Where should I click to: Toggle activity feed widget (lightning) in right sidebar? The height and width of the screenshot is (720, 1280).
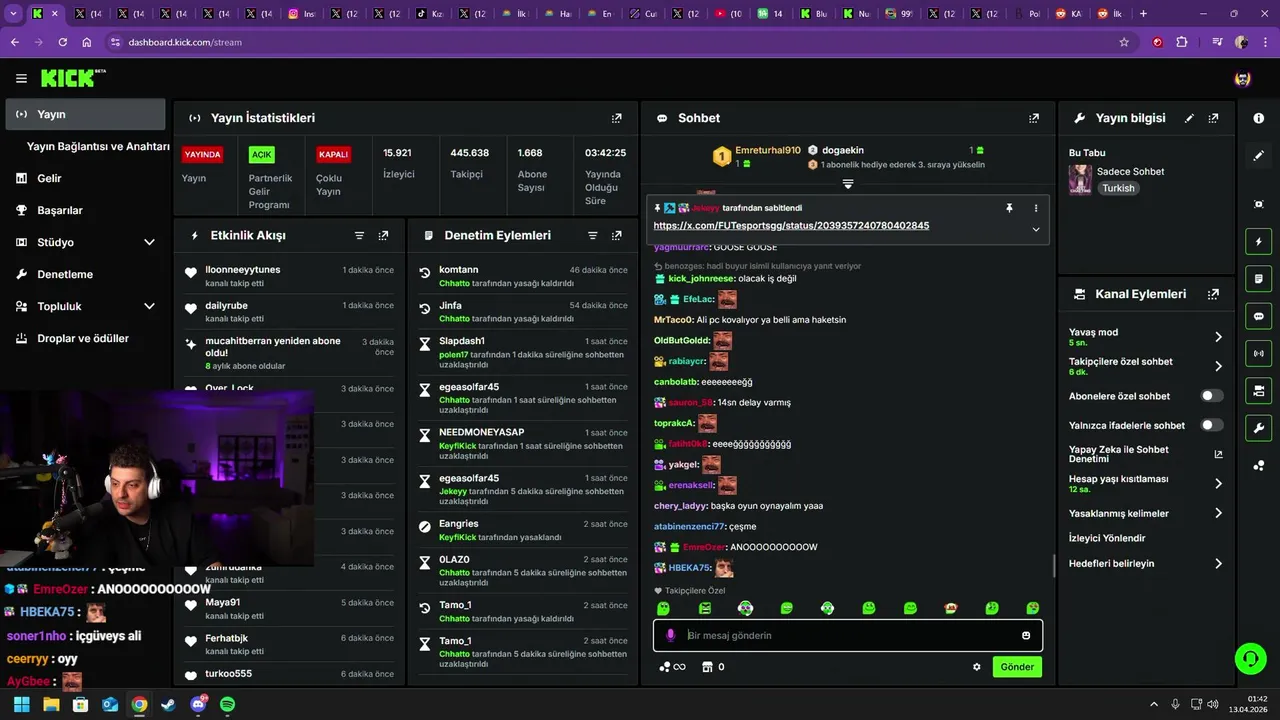tap(1259, 242)
